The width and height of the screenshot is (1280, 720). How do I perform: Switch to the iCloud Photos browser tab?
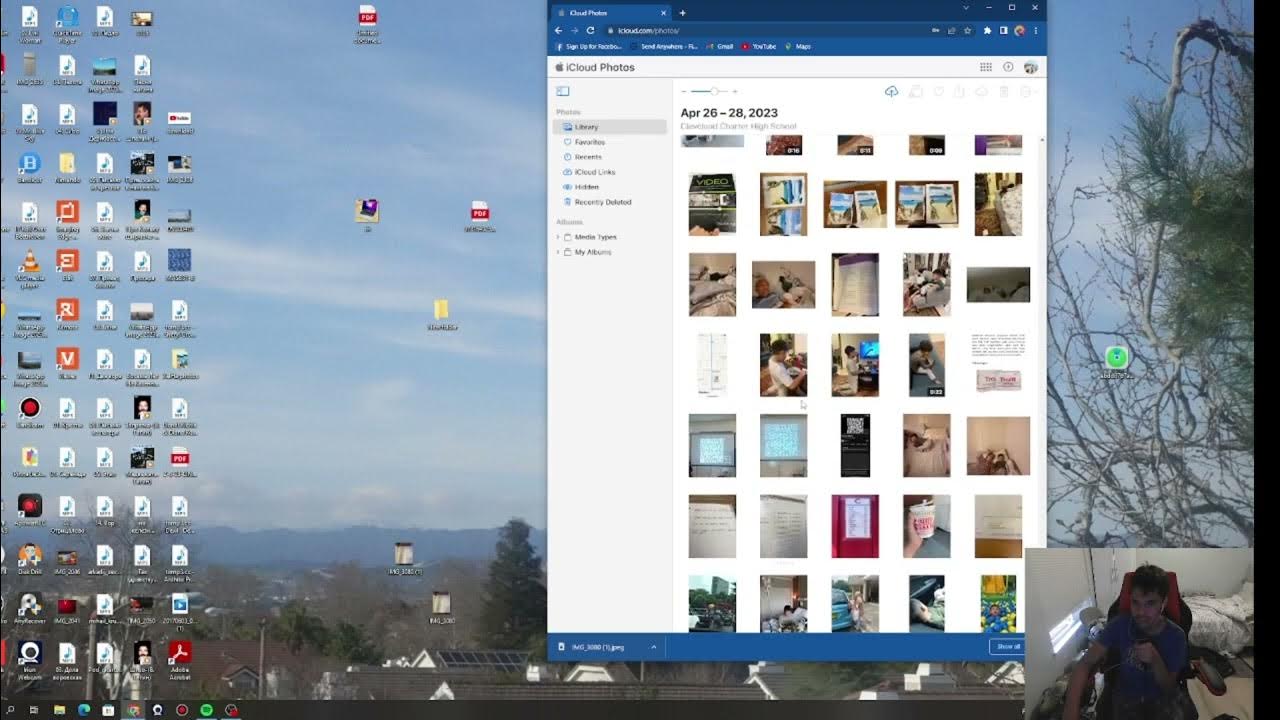coord(610,13)
